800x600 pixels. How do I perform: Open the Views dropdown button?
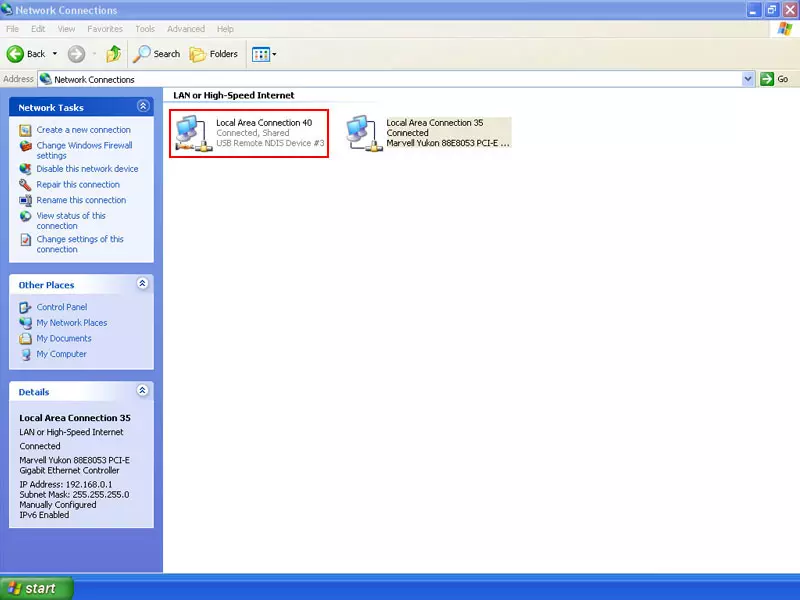tap(264, 54)
